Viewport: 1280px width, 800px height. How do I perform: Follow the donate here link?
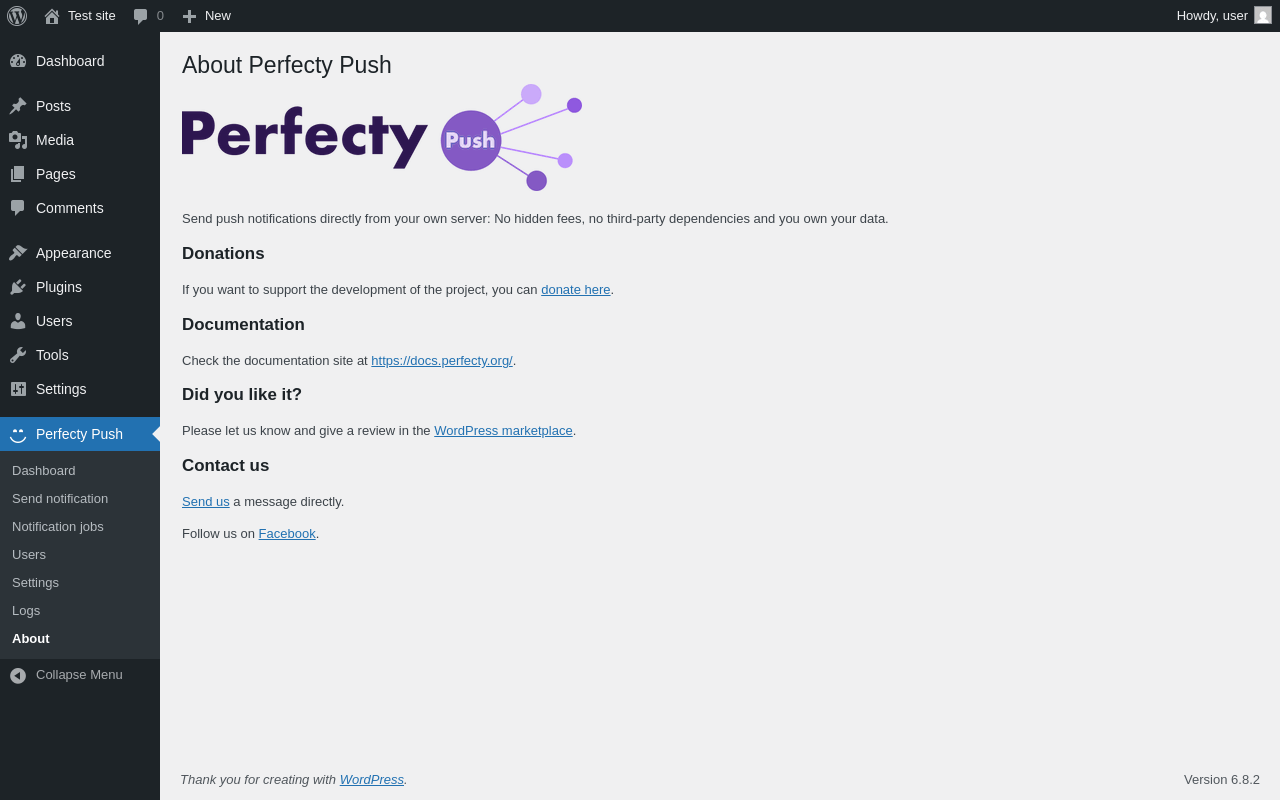tap(576, 290)
